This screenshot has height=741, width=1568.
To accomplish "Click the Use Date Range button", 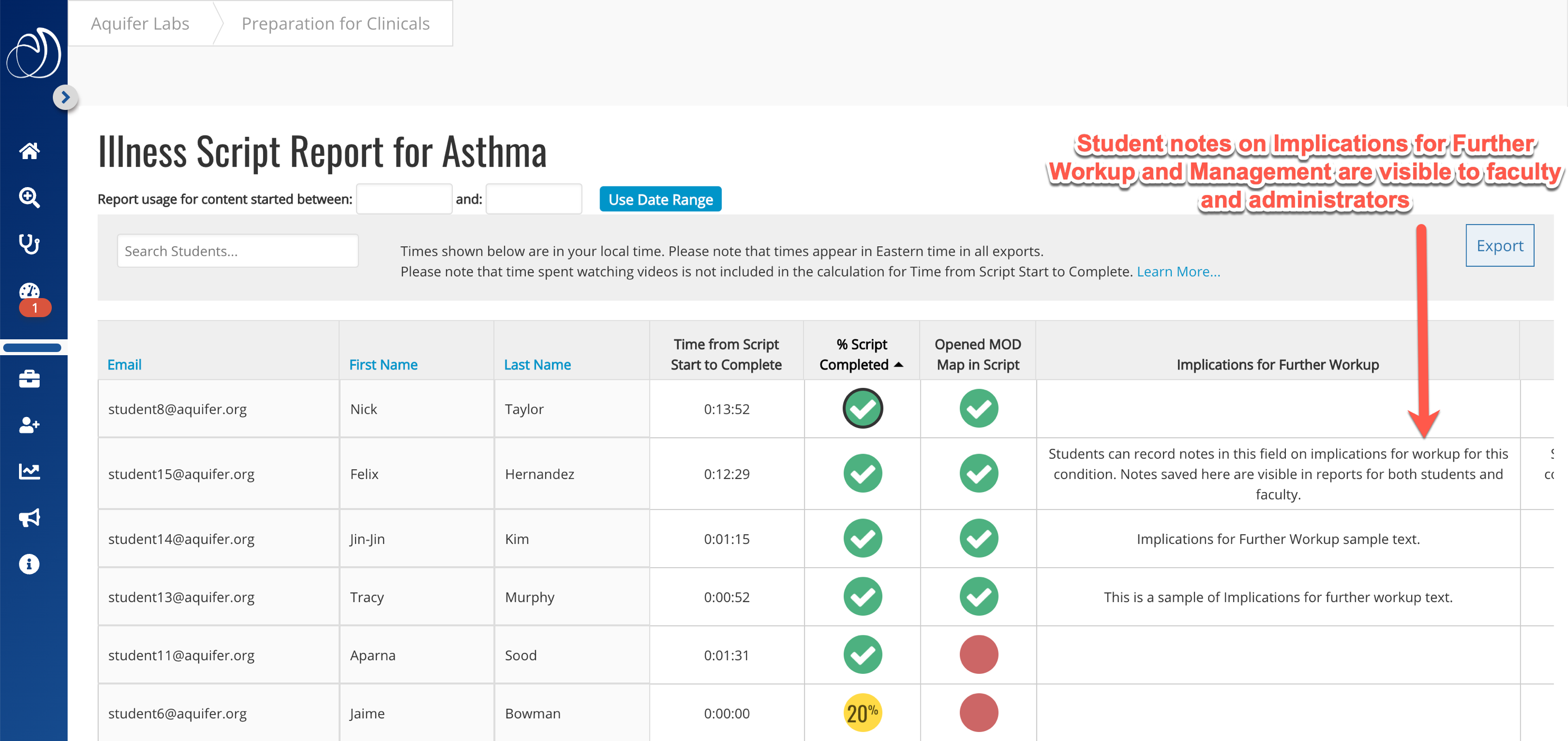I will pos(660,199).
